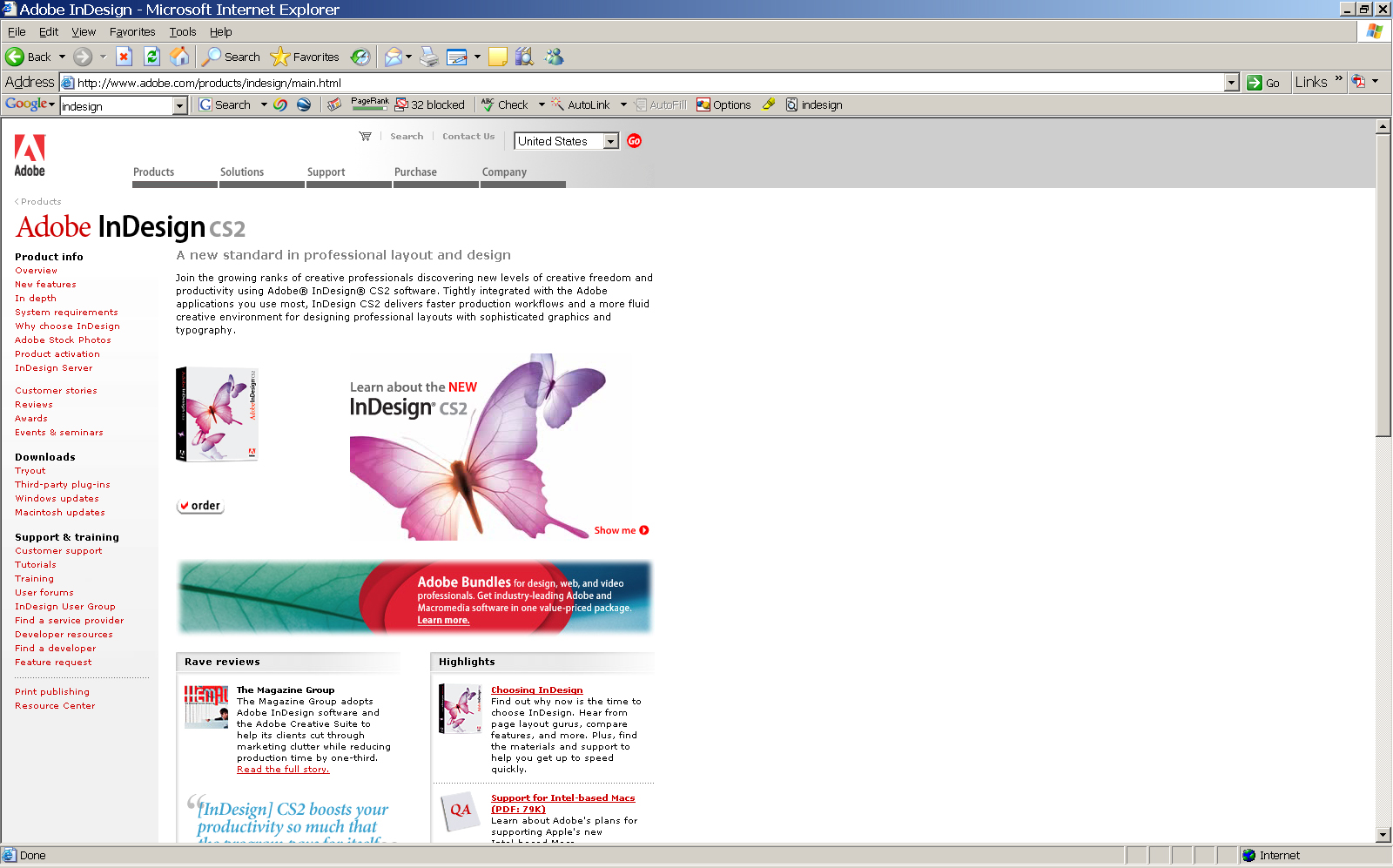Image resolution: width=1393 pixels, height=868 pixels.
Task: Open Read the full story link
Action: coord(283,770)
